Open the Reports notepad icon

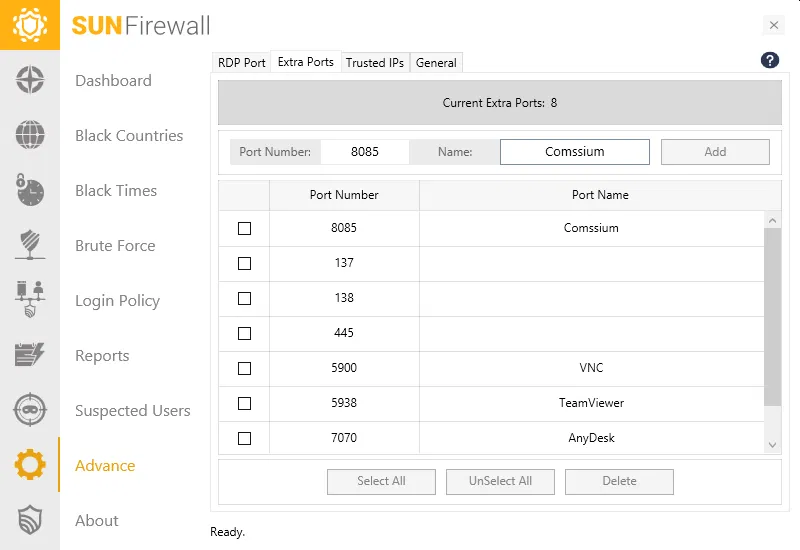coord(30,355)
